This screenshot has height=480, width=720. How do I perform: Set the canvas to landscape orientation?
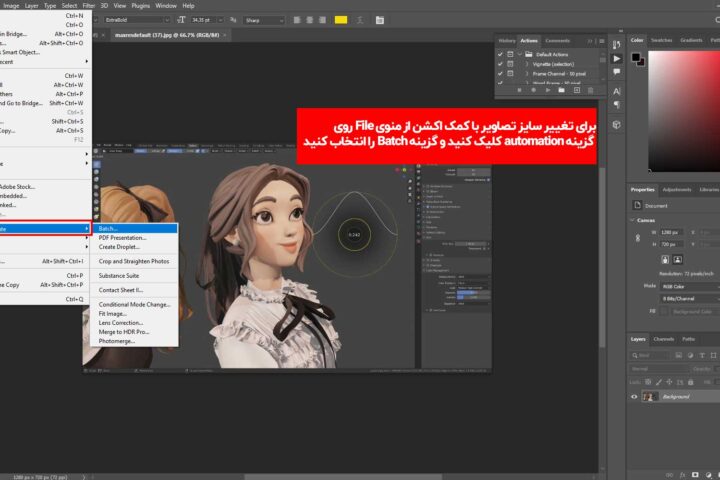[x=677, y=260]
